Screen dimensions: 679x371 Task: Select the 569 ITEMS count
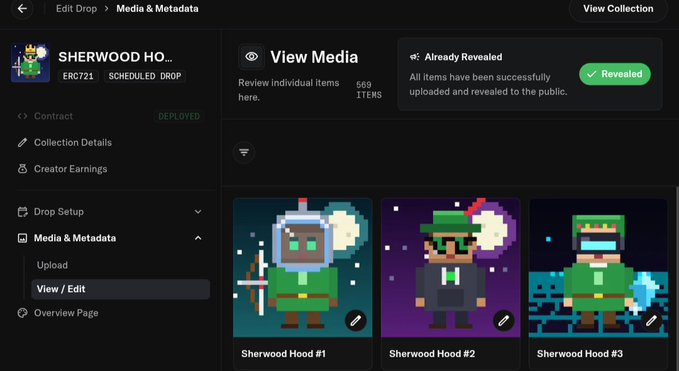click(369, 90)
